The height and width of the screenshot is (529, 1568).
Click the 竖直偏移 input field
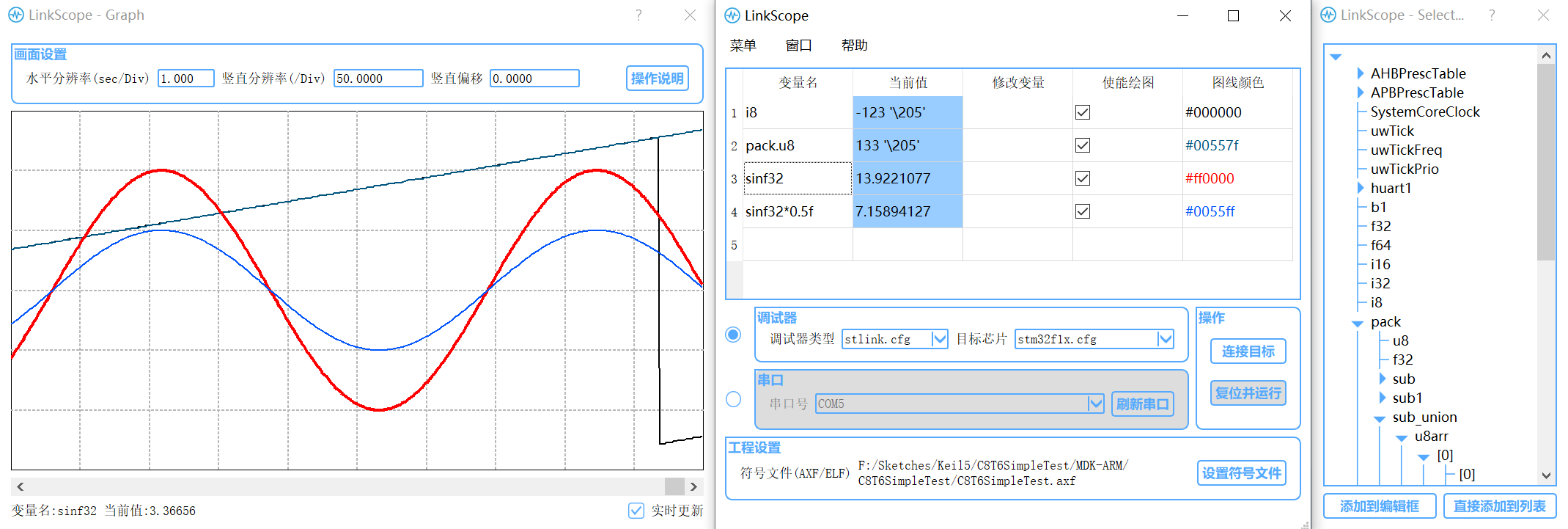click(534, 79)
